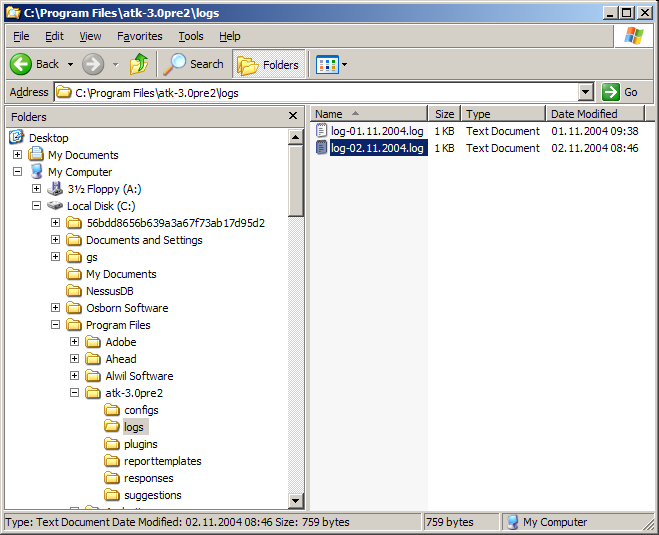
Task: Collapse the atk-3.0pre2 folder node
Action: (74, 393)
